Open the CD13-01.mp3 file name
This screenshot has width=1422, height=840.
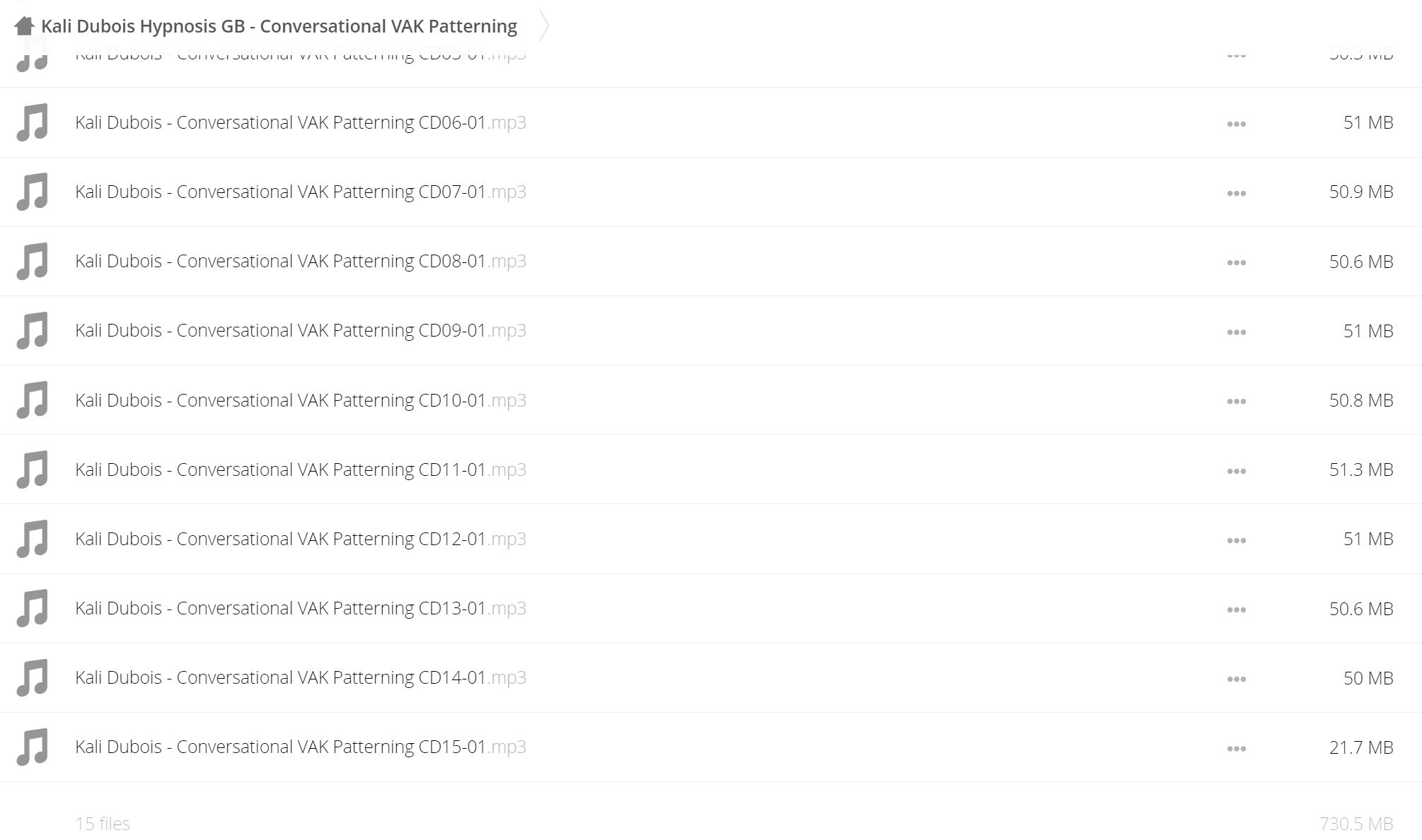pos(301,608)
